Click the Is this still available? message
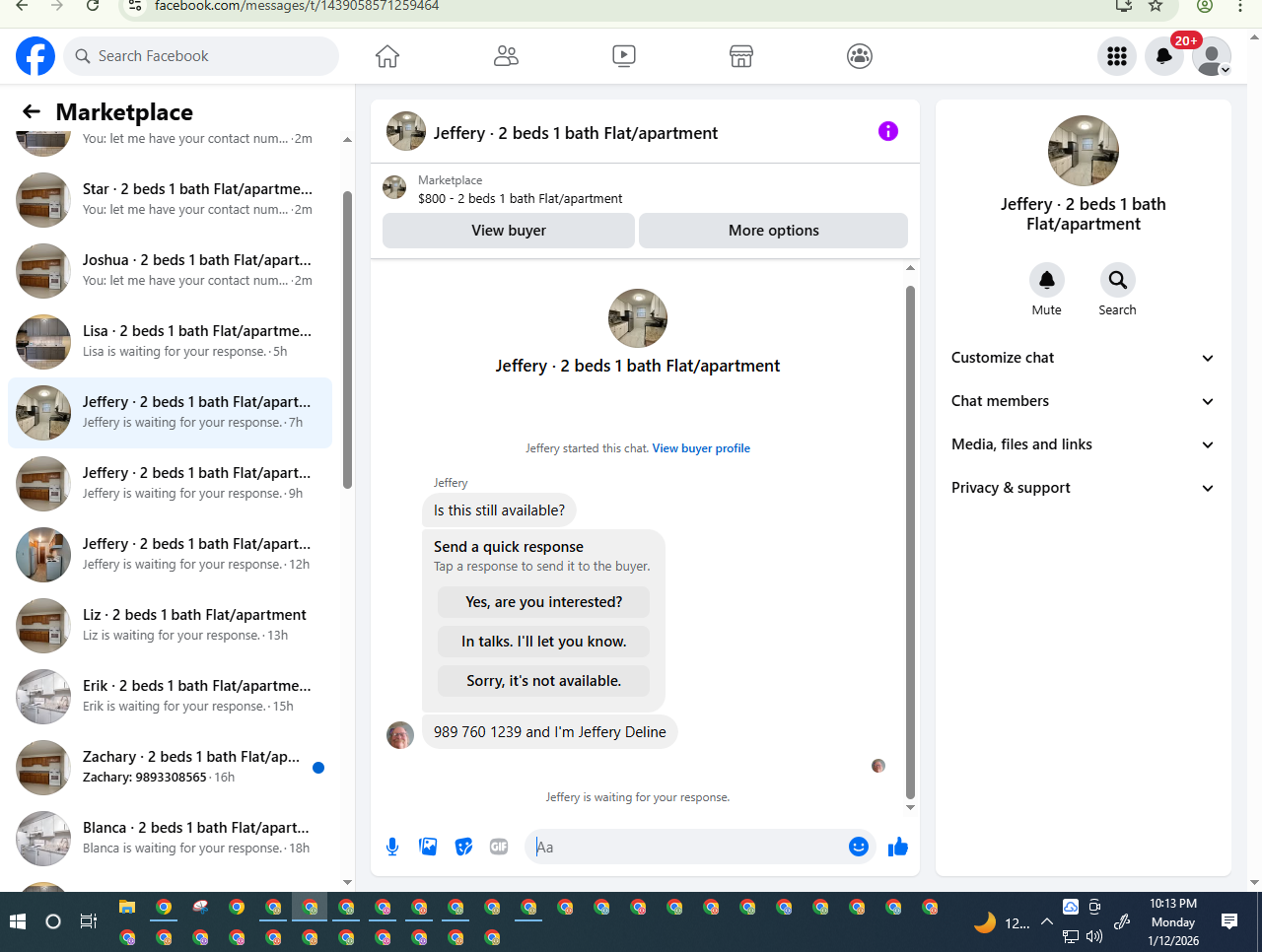Viewport: 1262px width, 952px height. pos(500,510)
